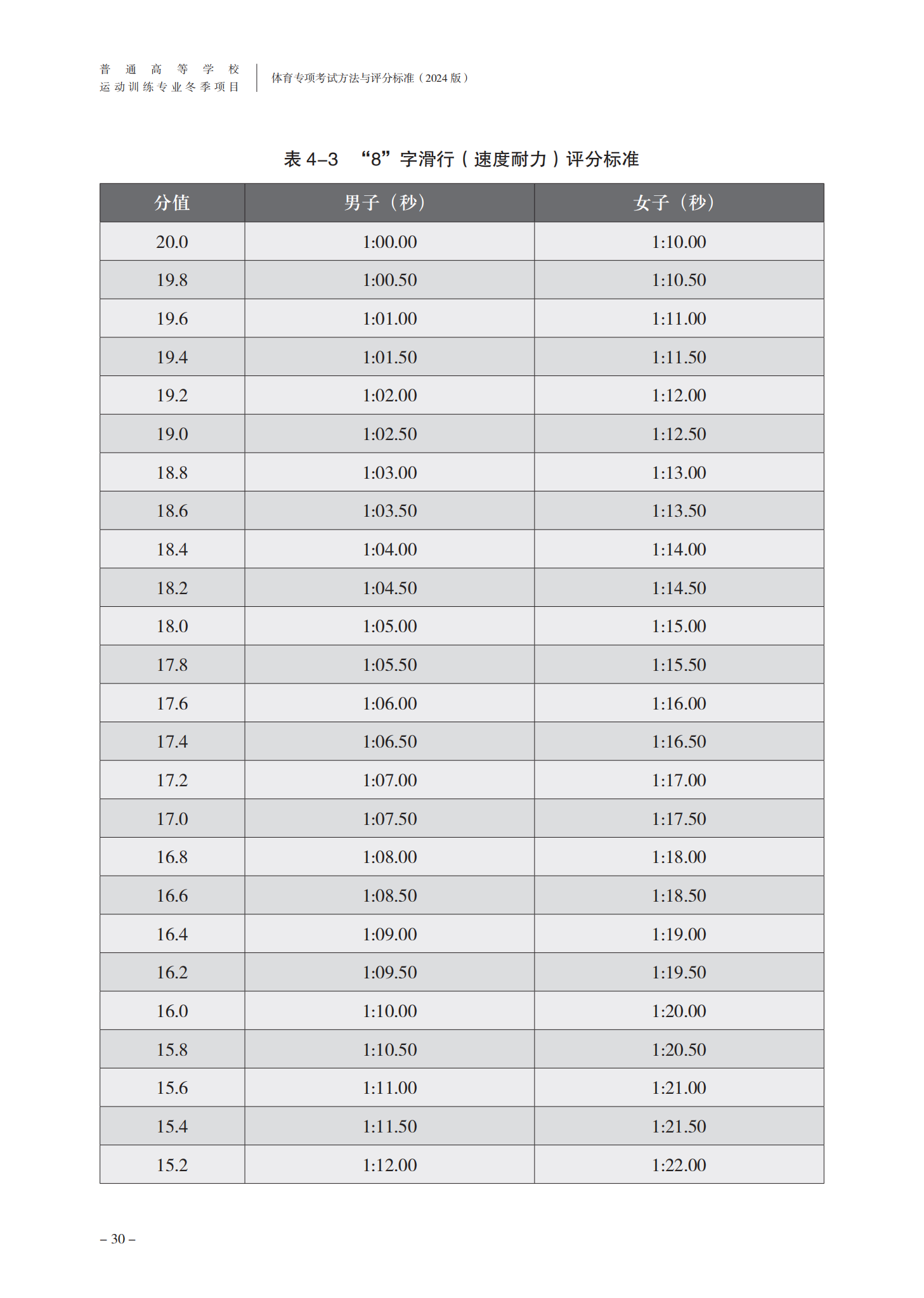Select the score cell 19.0
The height and width of the screenshot is (1298, 924).
pos(172,434)
